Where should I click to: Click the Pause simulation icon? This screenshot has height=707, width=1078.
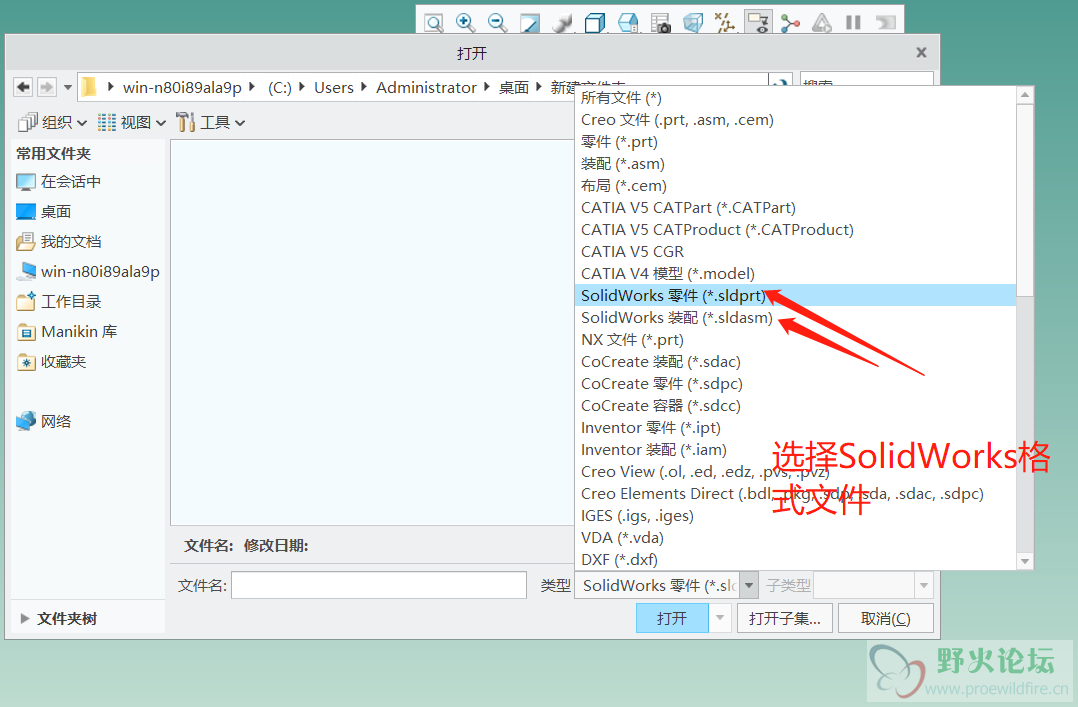pos(853,23)
